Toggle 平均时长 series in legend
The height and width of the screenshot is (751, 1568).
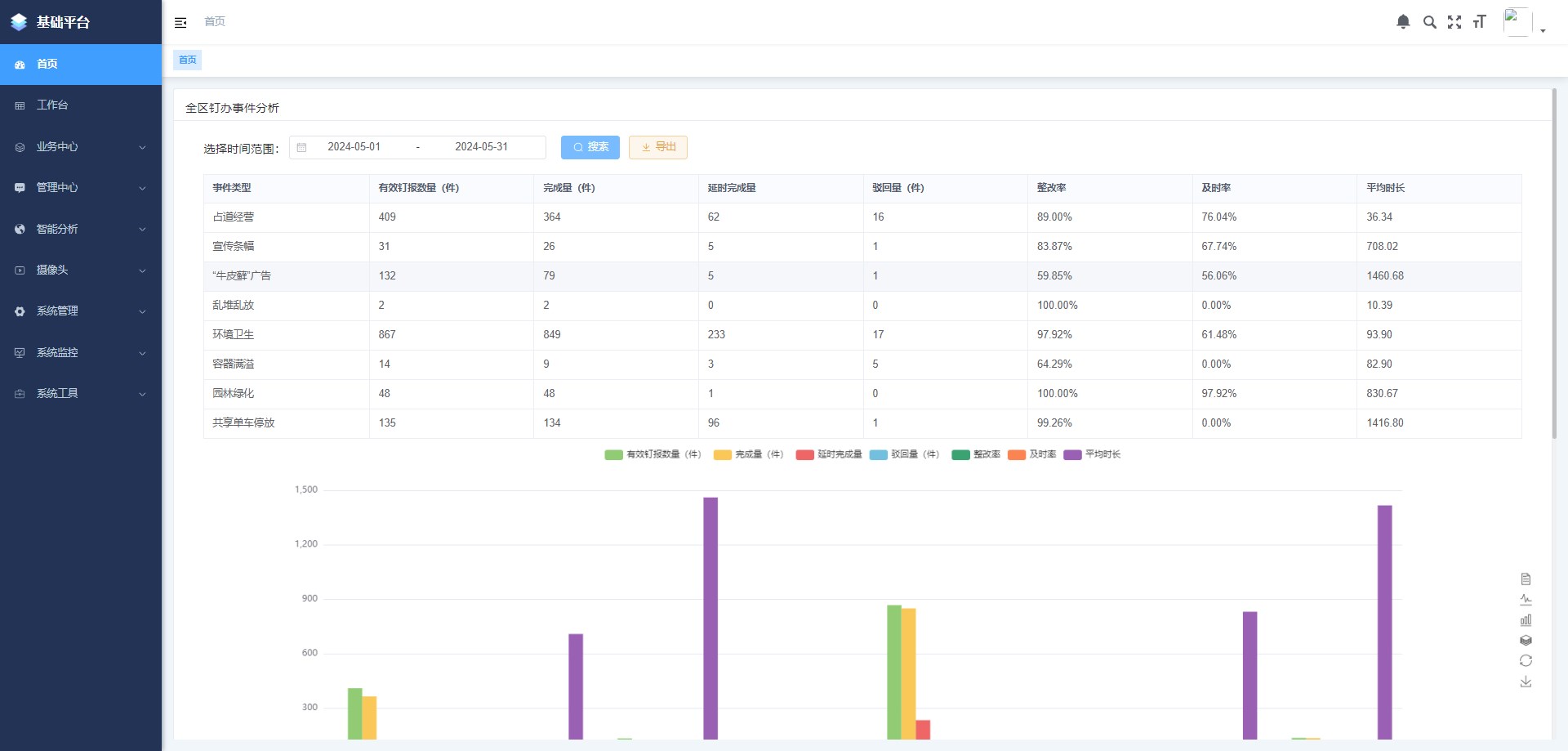pyautogui.click(x=1092, y=454)
